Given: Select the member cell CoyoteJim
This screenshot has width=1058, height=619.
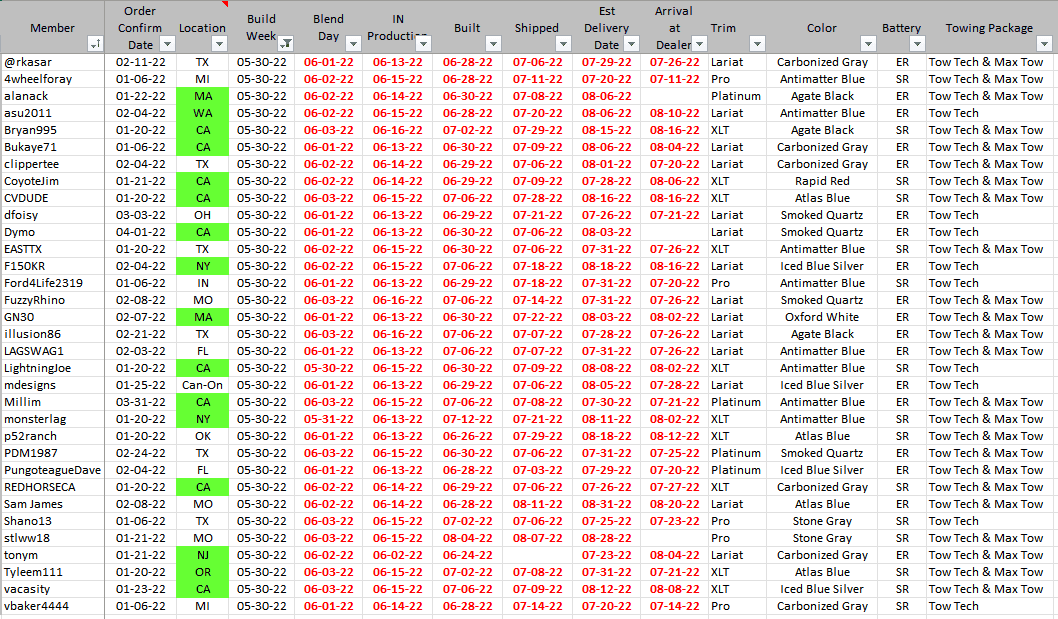Looking at the screenshot, I should click(32, 181).
